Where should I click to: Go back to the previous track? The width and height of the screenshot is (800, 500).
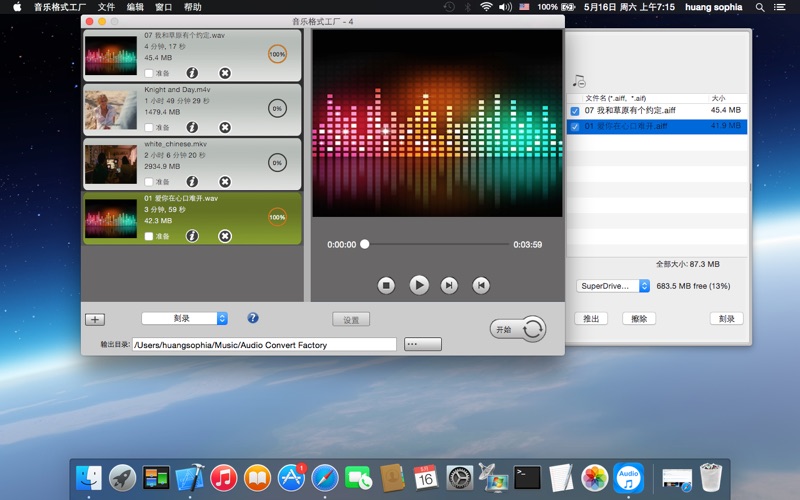click(481, 285)
